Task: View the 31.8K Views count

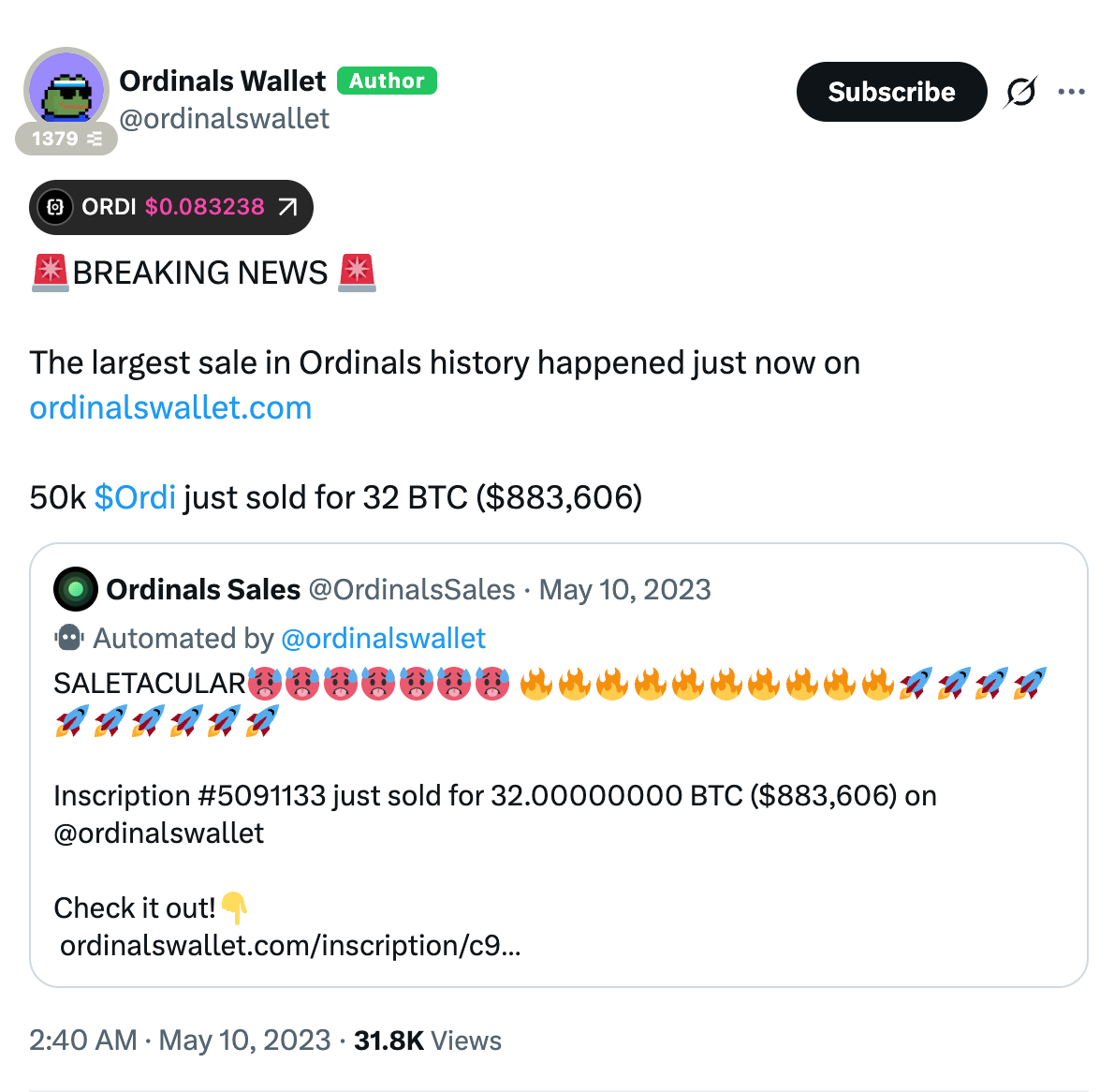Action: pyautogui.click(x=428, y=1040)
